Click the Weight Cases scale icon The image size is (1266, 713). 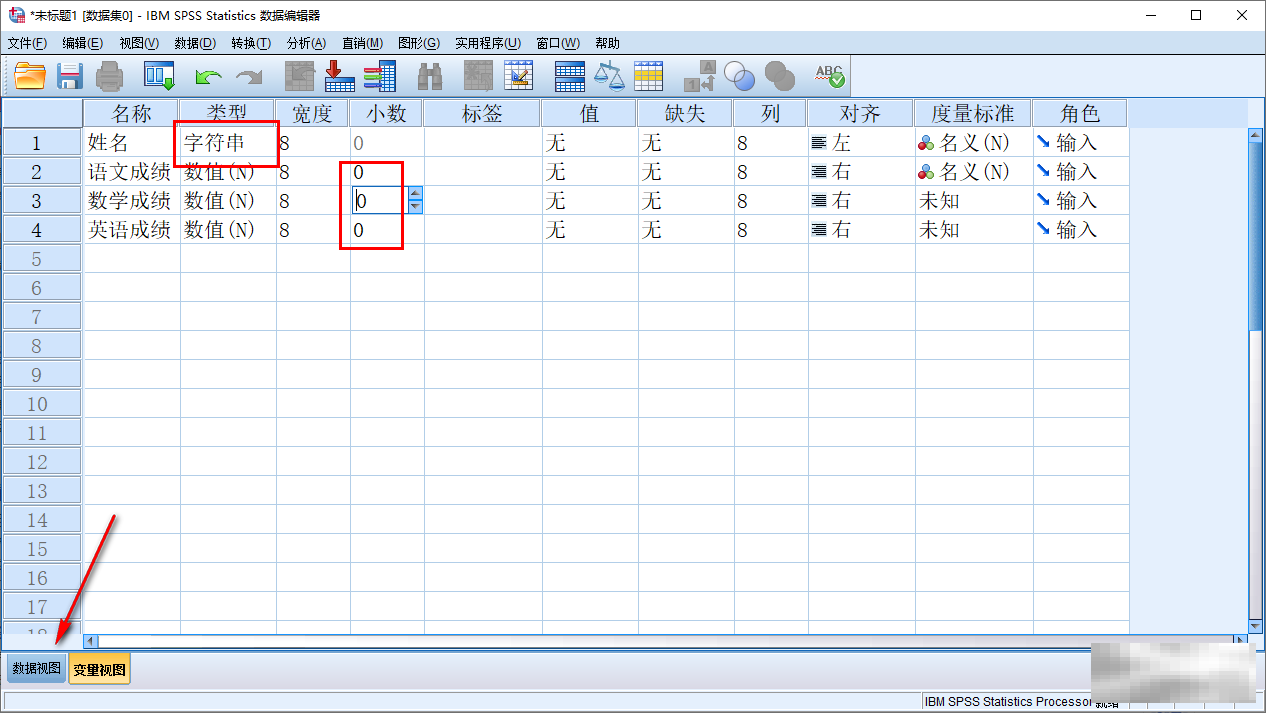pos(609,76)
